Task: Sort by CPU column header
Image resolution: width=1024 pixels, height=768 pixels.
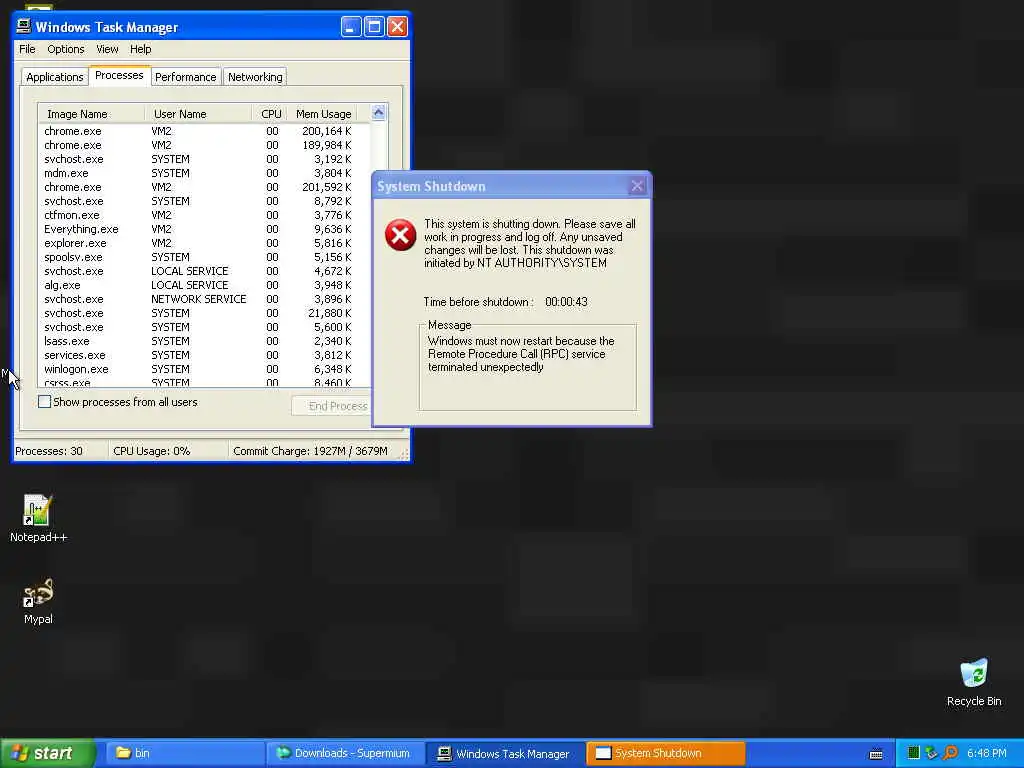Action: click(270, 114)
